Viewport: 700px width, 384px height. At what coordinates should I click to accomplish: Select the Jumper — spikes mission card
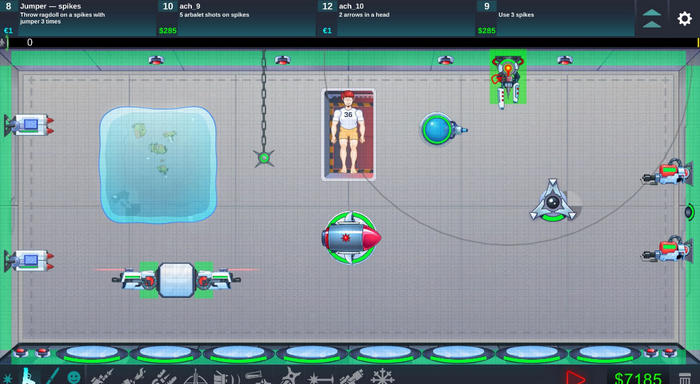tap(78, 18)
